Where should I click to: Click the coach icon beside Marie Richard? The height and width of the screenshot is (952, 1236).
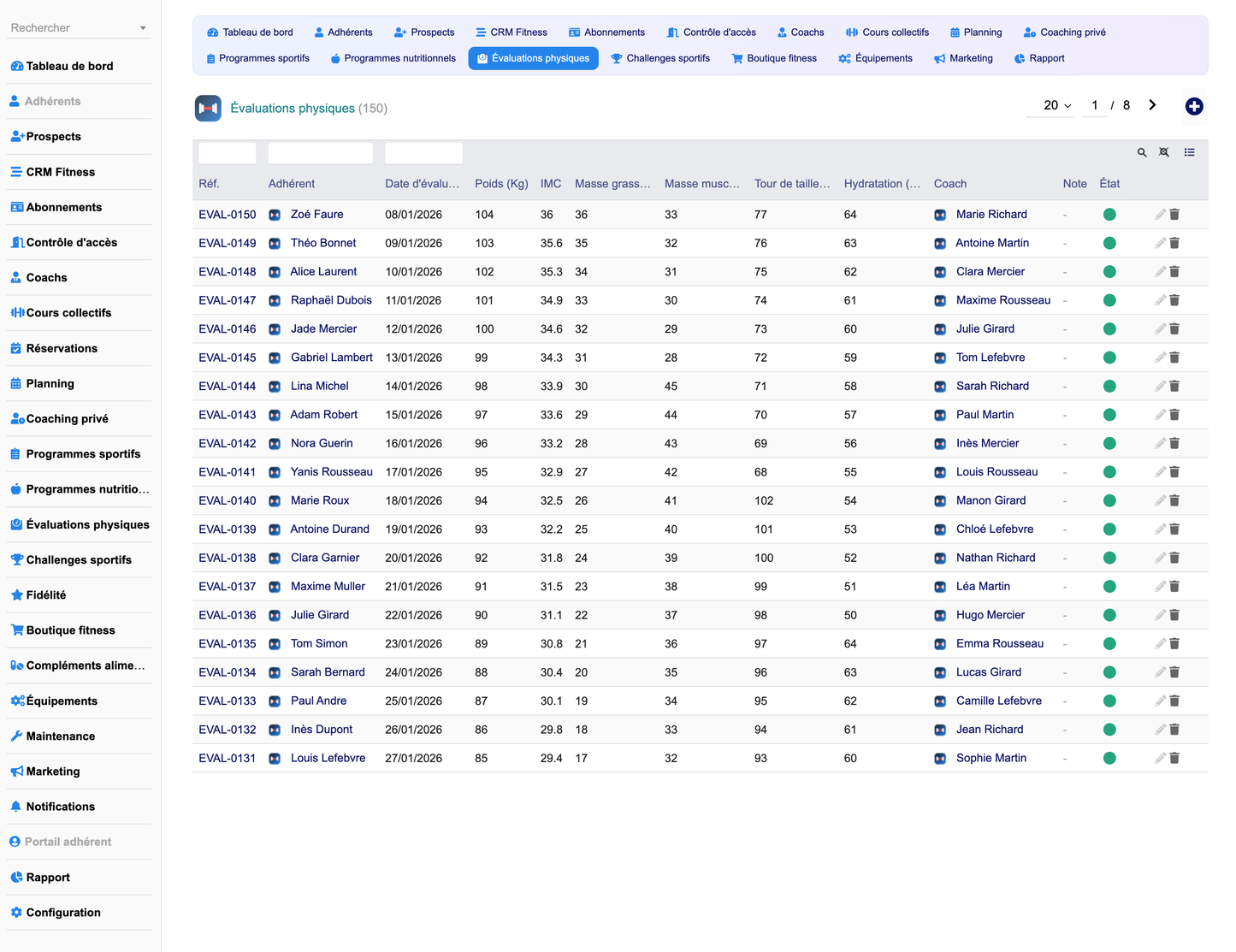point(940,215)
